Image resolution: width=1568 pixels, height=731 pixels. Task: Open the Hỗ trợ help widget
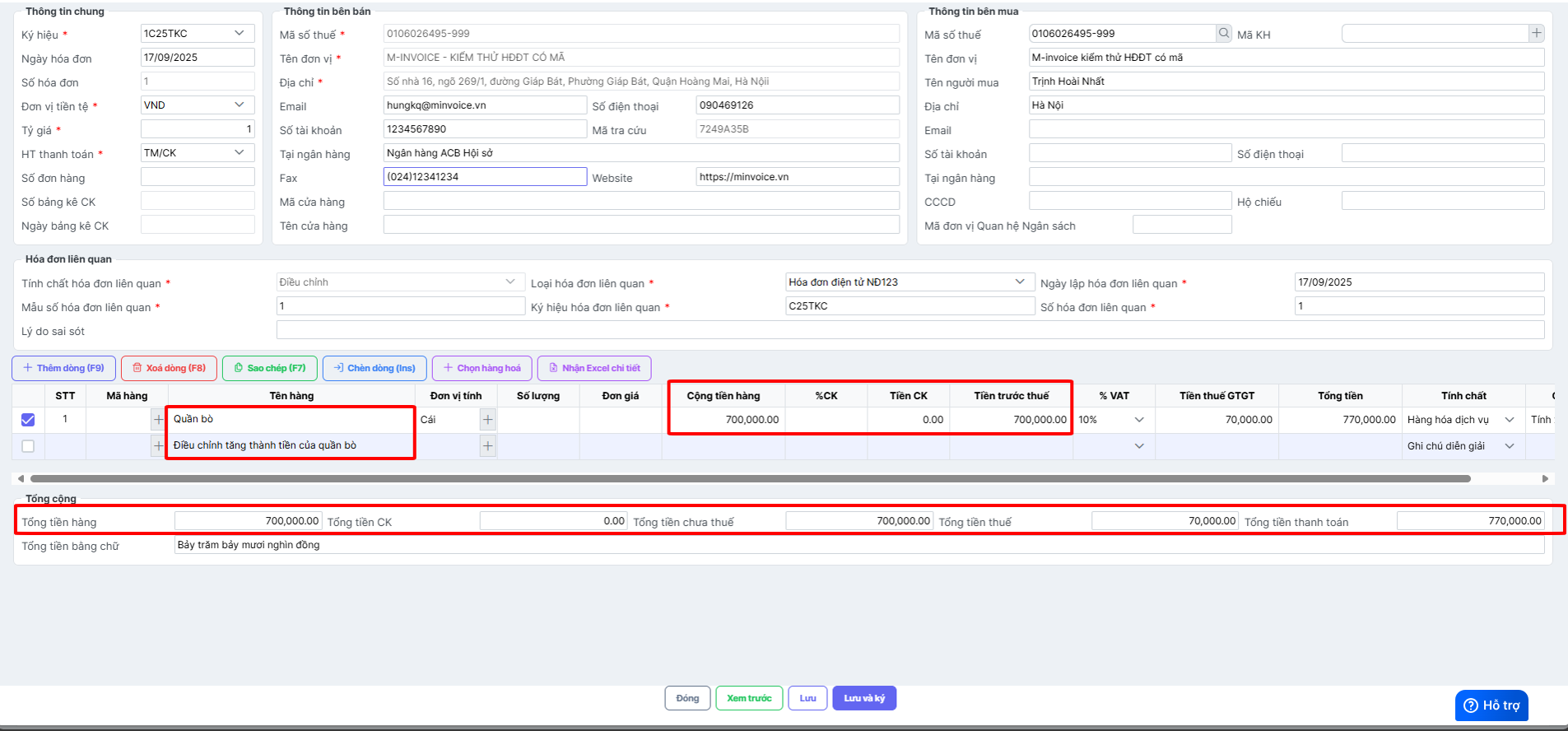(x=1491, y=705)
